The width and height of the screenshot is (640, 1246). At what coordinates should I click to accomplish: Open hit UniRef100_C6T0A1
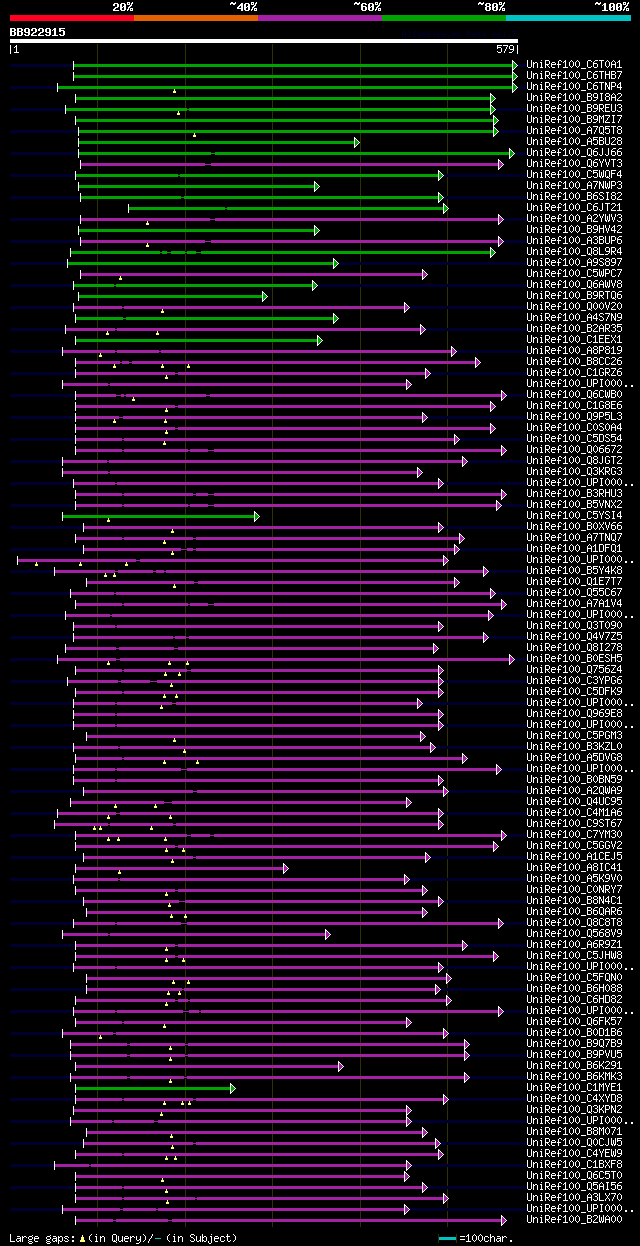[x=574, y=64]
